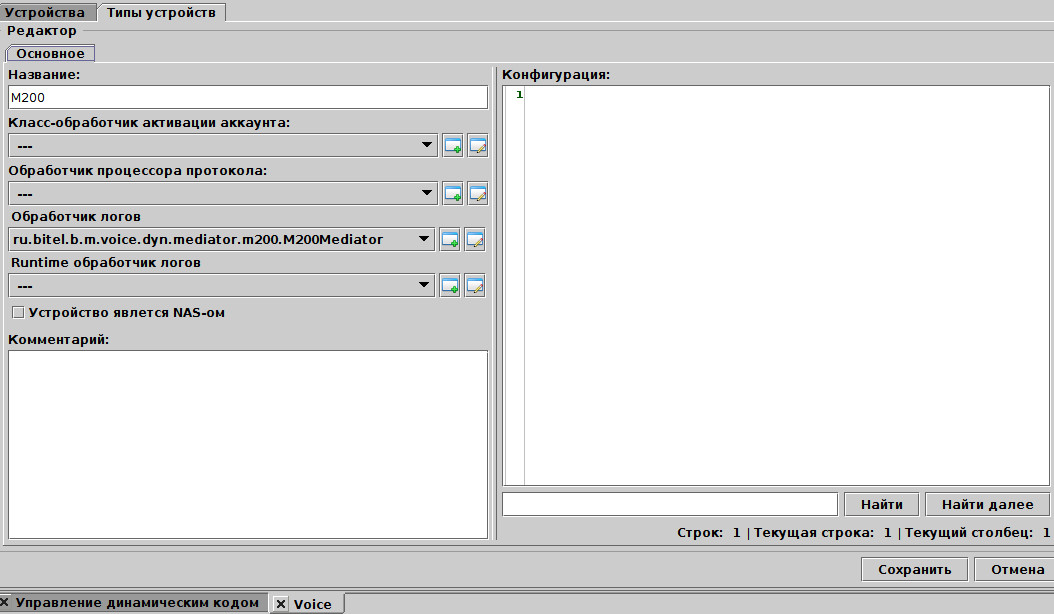
Task: Close the Voice tab with its X
Action: (x=281, y=604)
